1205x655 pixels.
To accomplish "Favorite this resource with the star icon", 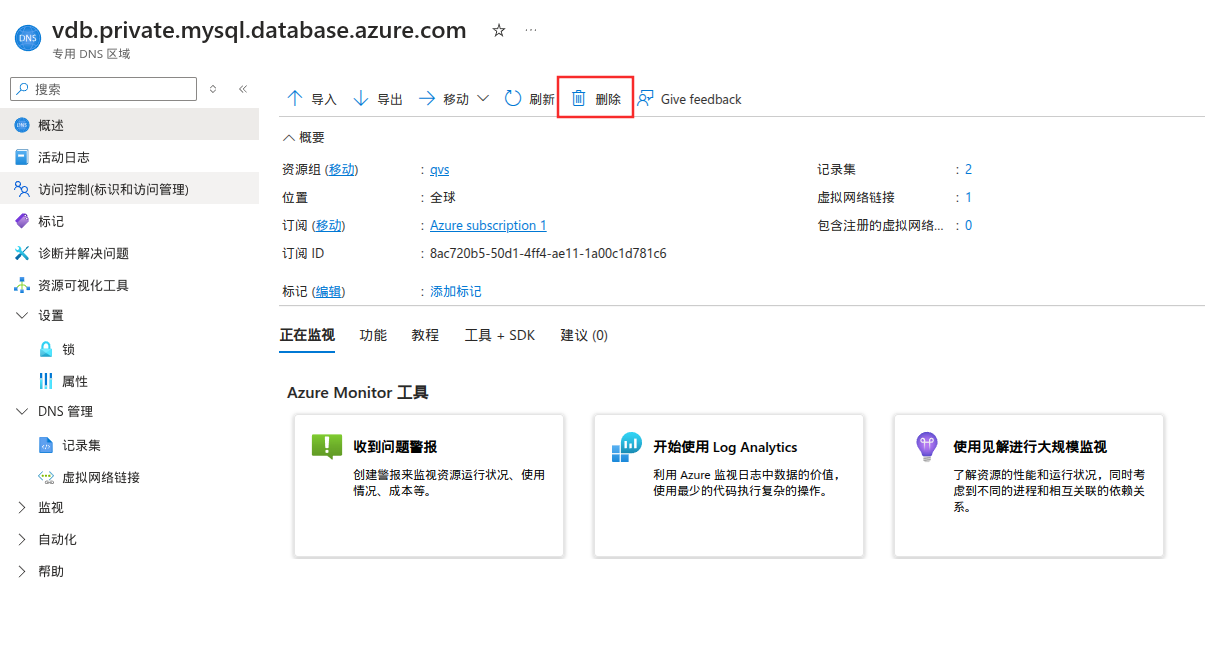I will click(499, 31).
